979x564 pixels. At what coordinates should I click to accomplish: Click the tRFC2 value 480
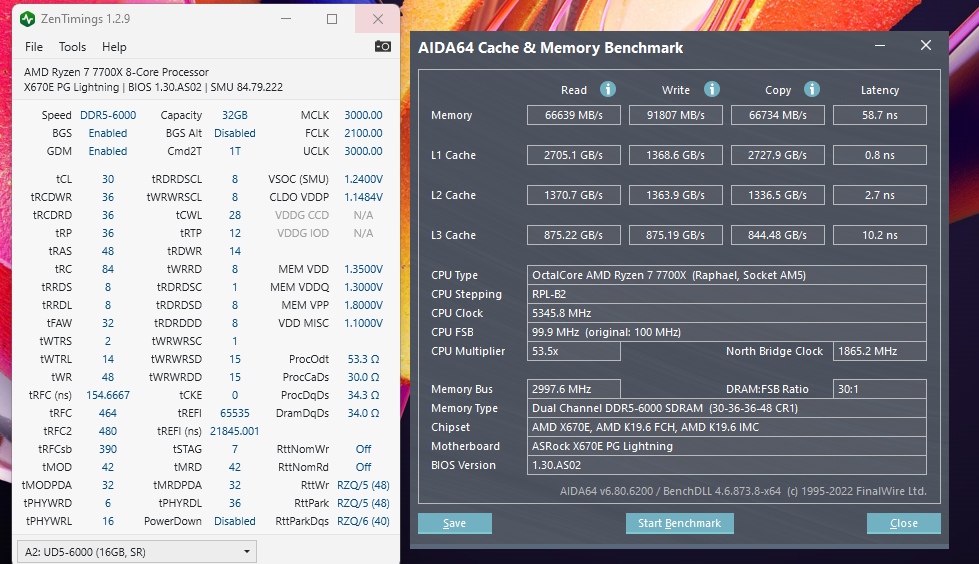108,432
